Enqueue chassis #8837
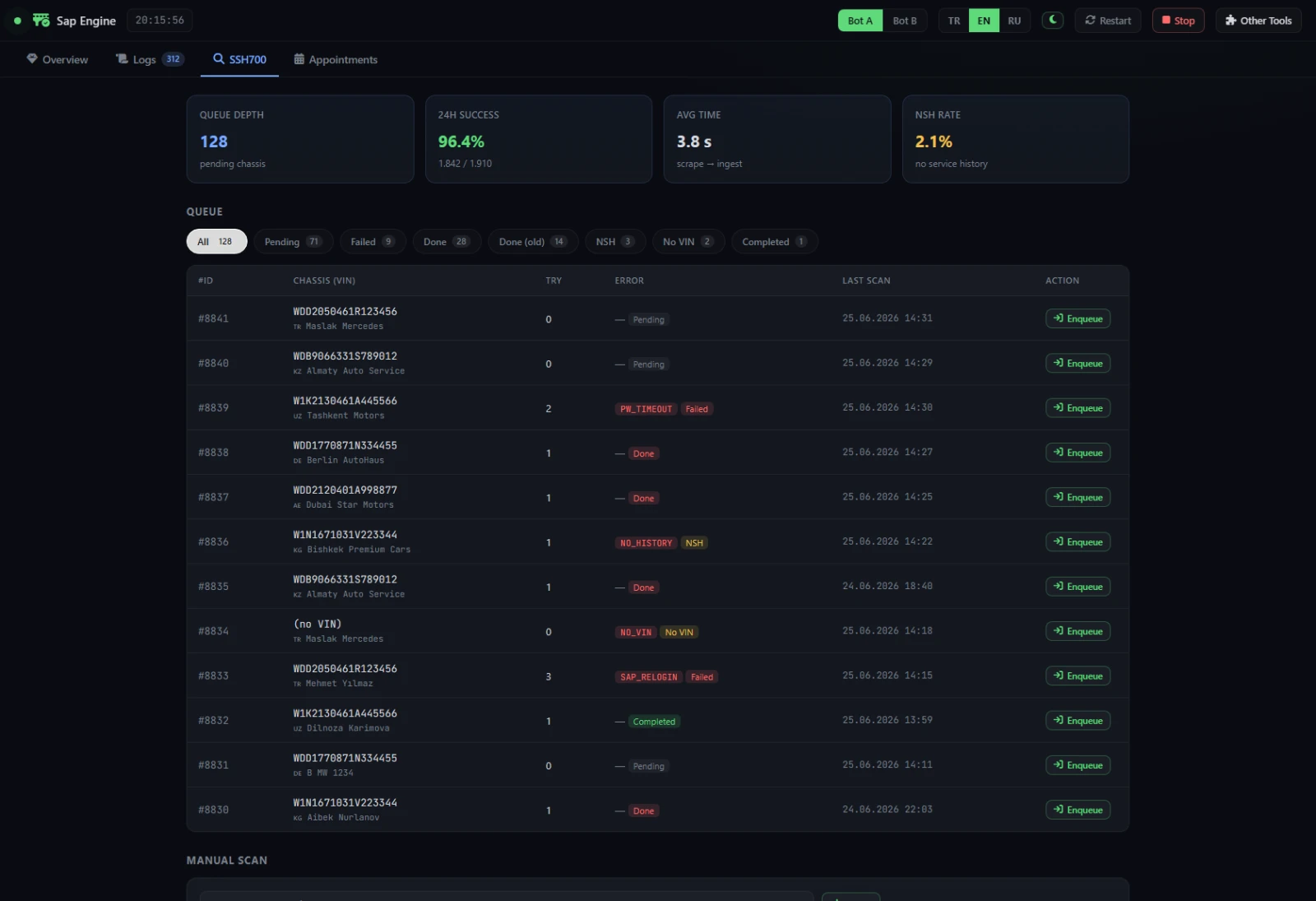Viewport: 1316px width, 901px height. (1077, 497)
